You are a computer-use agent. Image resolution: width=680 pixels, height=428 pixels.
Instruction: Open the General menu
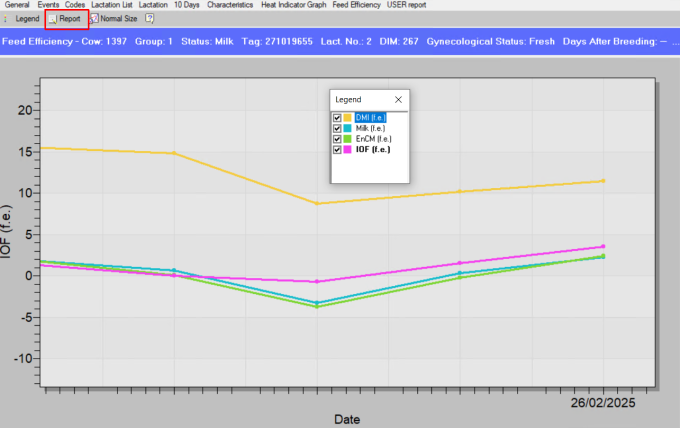point(18,5)
